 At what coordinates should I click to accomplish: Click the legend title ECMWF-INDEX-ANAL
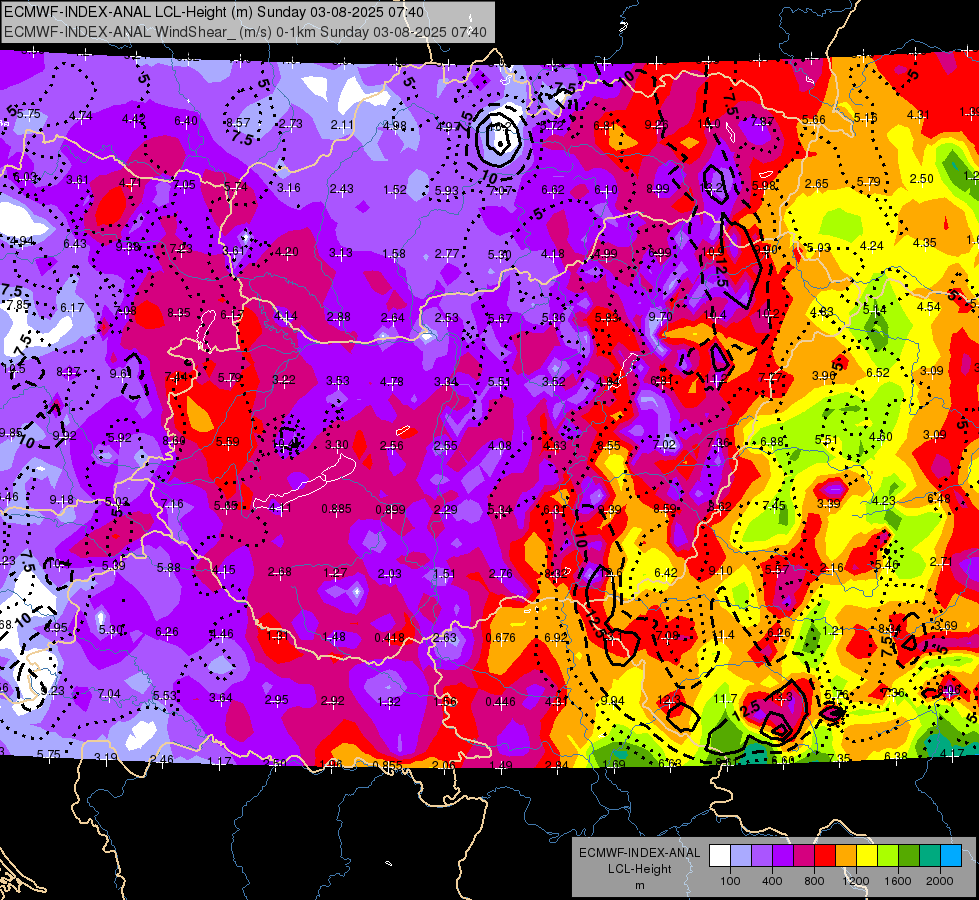pos(639,853)
